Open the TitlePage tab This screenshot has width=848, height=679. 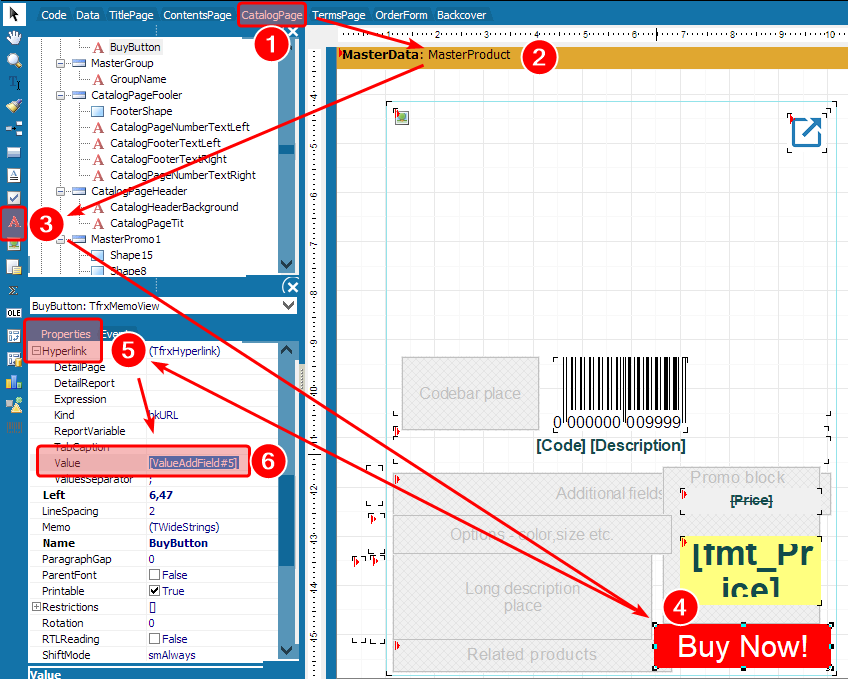[x=131, y=15]
